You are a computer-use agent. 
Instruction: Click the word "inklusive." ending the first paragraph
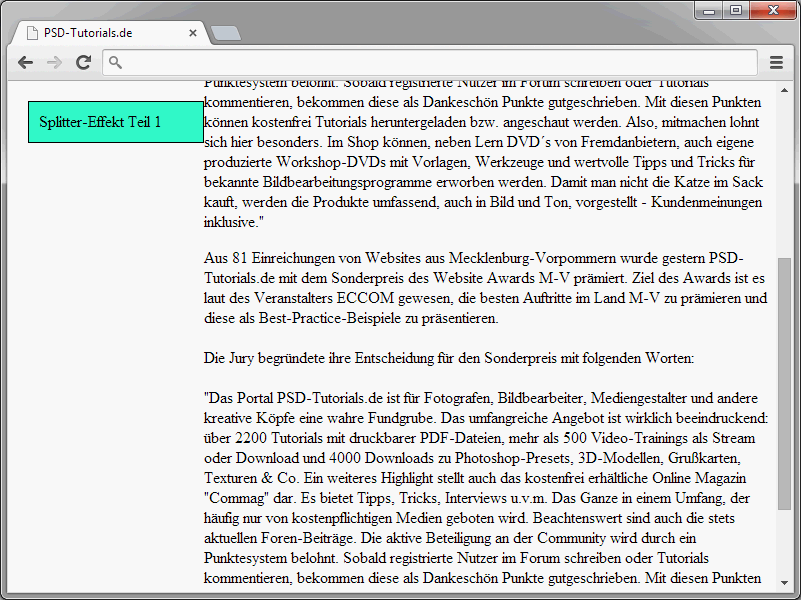tap(232, 222)
